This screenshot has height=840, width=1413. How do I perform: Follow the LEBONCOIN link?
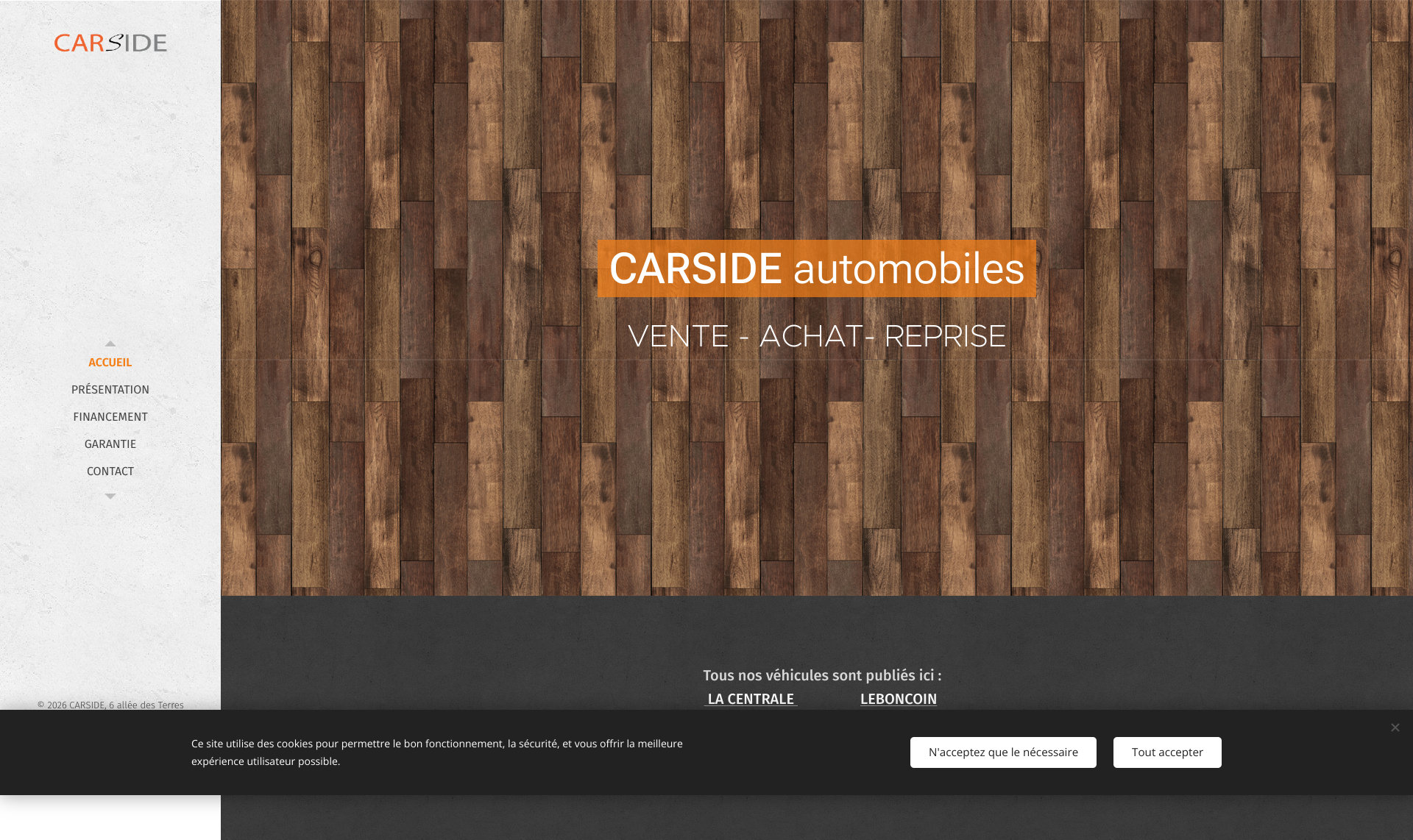(899, 700)
